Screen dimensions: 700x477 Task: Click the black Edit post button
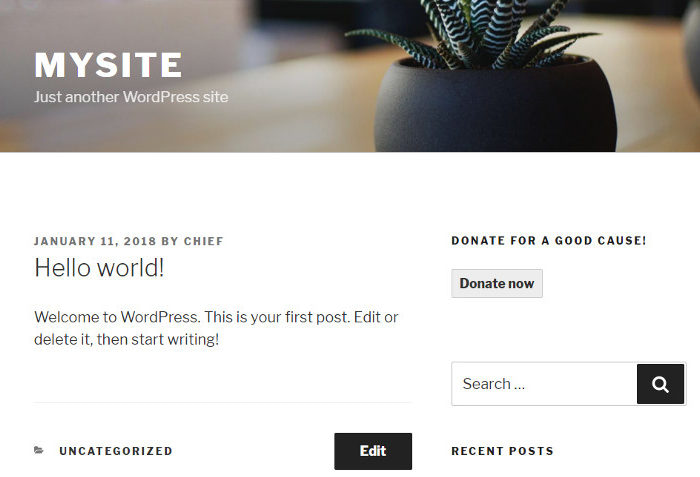click(x=373, y=451)
